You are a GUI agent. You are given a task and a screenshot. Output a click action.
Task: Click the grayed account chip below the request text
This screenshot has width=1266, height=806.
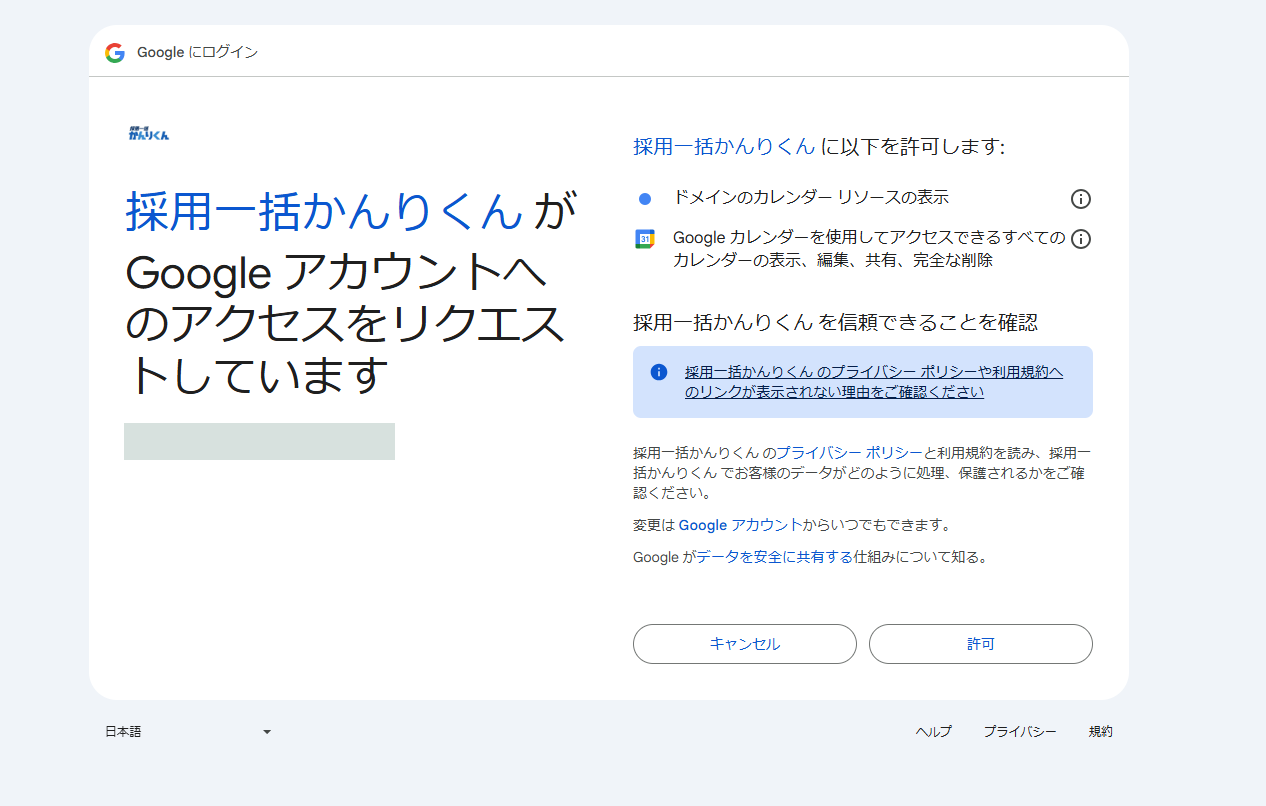click(x=259, y=441)
